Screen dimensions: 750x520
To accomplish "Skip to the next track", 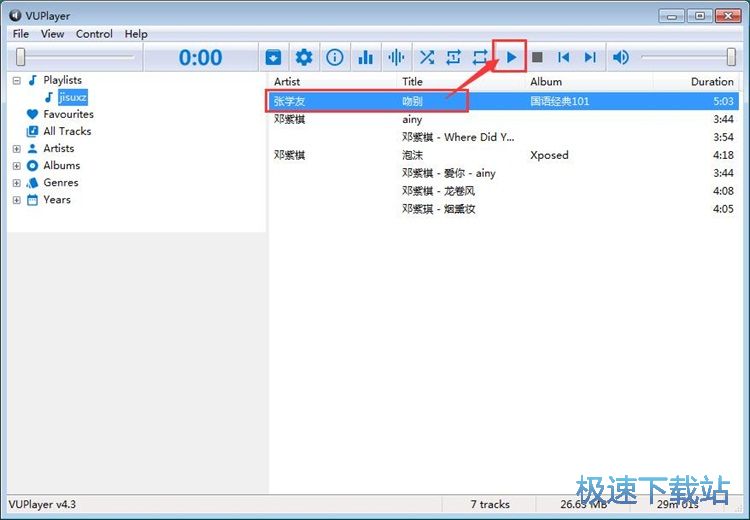I will click(x=590, y=57).
